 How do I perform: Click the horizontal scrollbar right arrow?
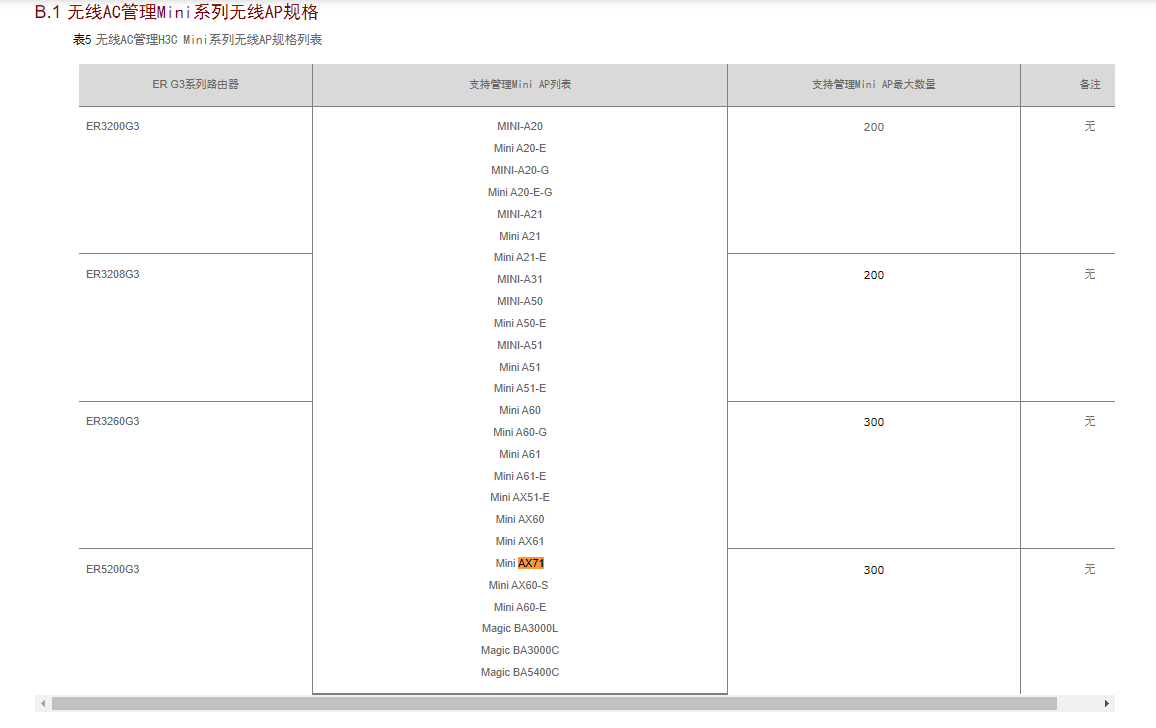(1107, 704)
